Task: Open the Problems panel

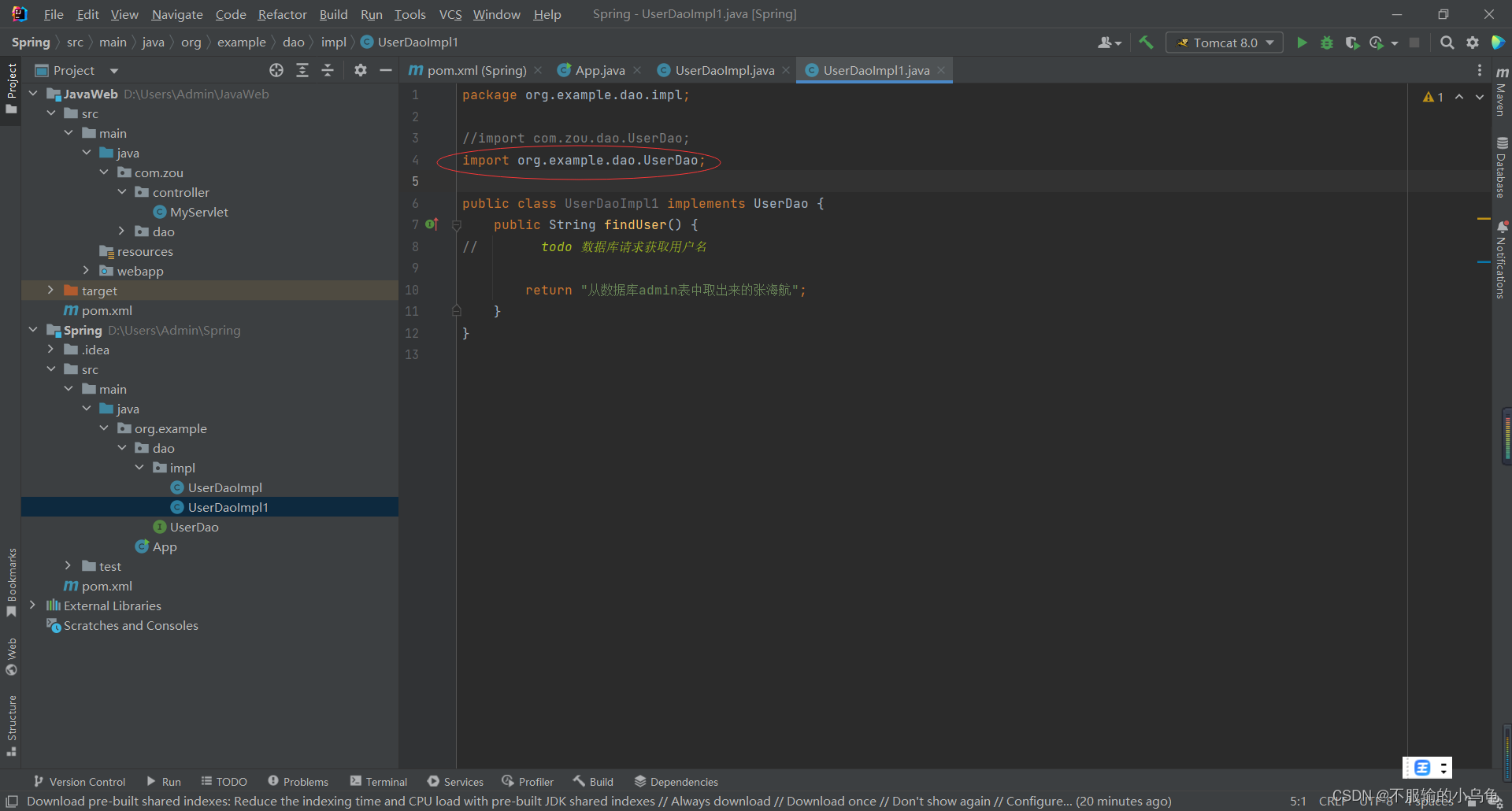Action: tap(298, 782)
